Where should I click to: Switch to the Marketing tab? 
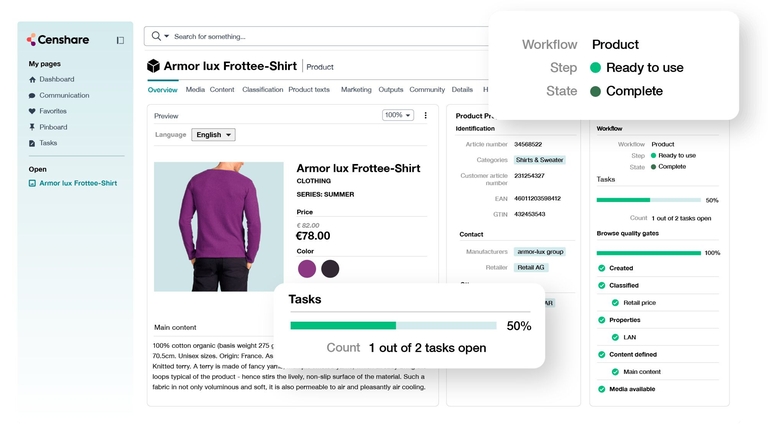click(356, 90)
